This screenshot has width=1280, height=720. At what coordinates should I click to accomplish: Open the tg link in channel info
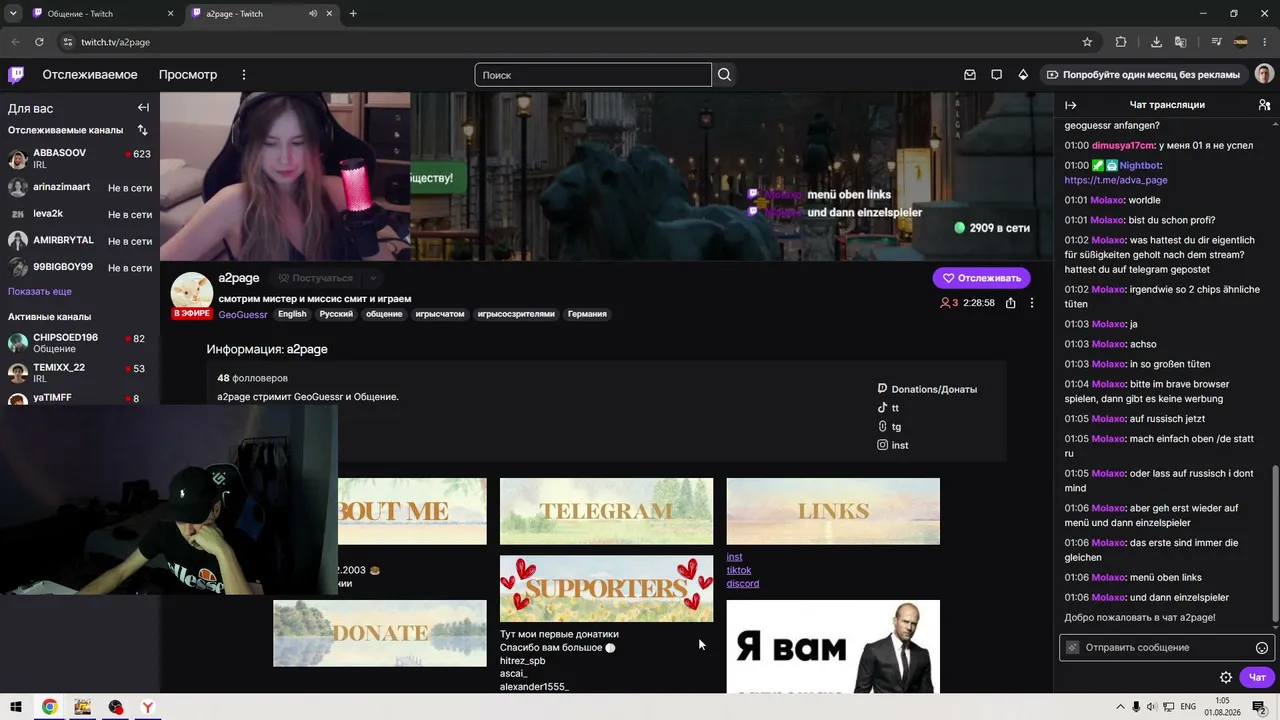coord(889,427)
